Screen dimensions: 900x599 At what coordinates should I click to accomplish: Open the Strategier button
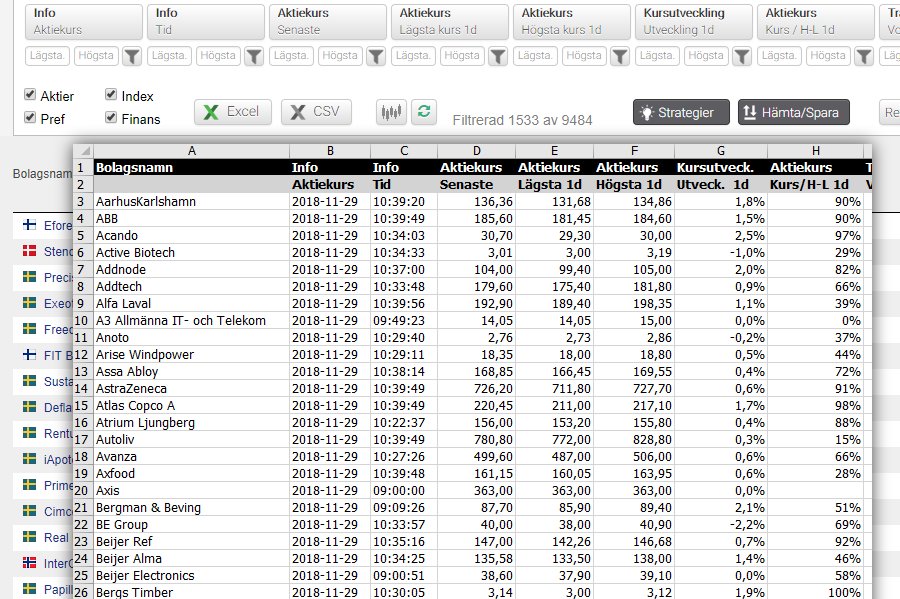click(x=681, y=112)
